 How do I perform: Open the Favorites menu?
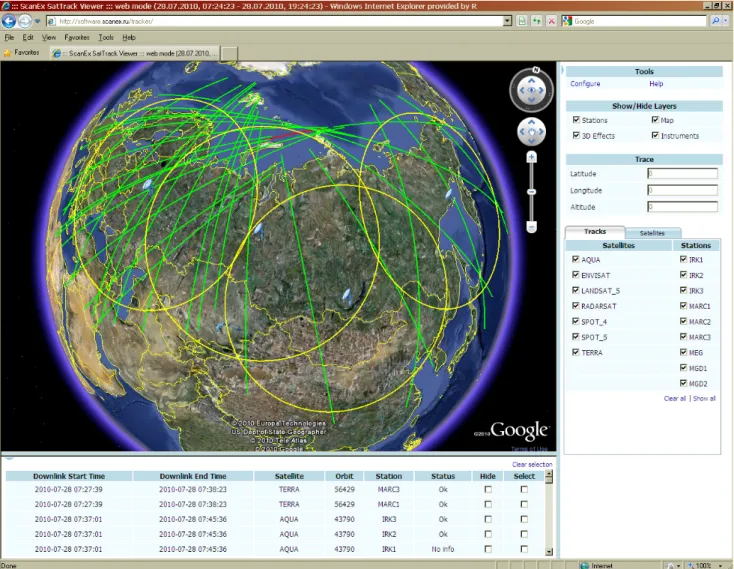coord(77,37)
